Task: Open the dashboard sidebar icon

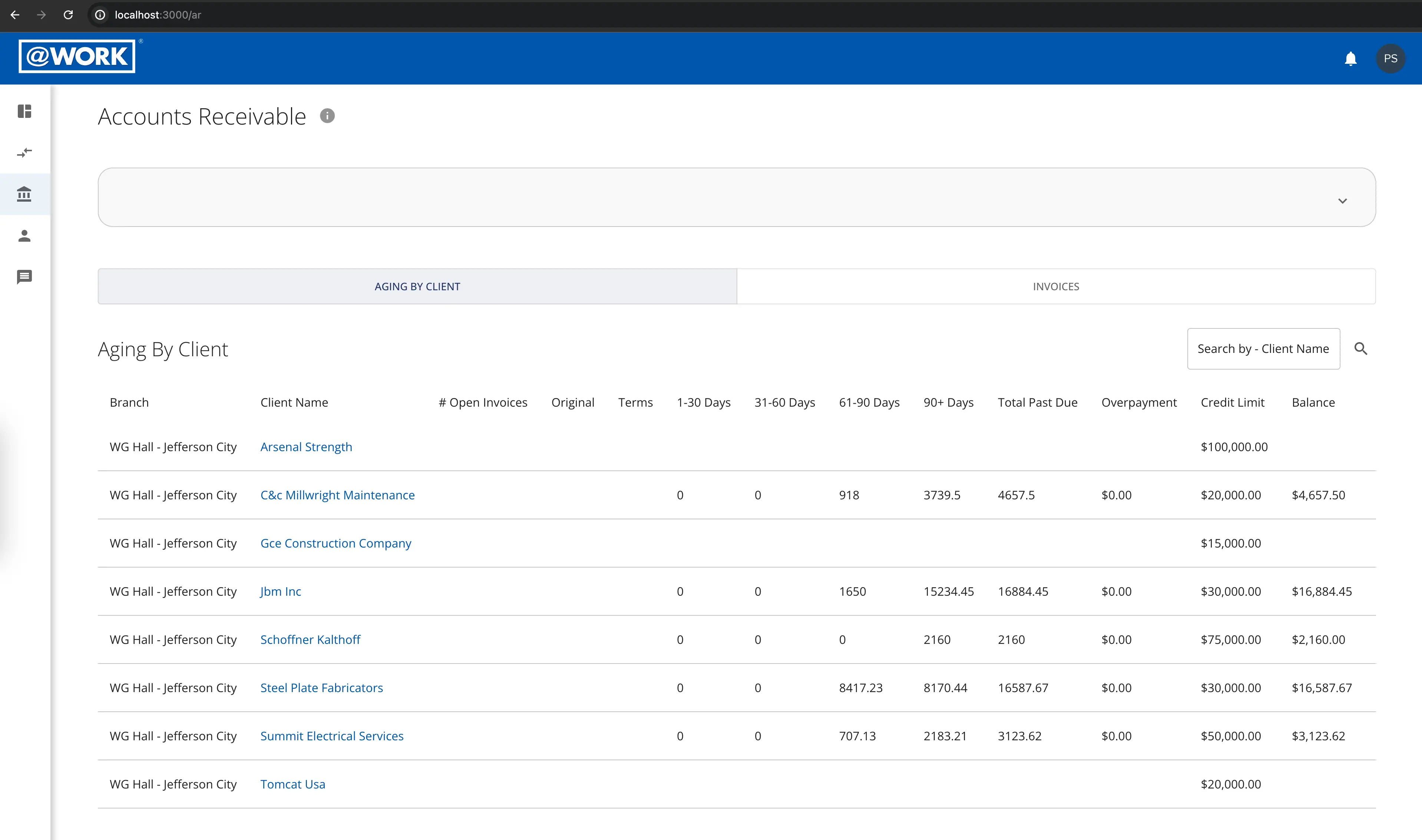Action: tap(24, 111)
